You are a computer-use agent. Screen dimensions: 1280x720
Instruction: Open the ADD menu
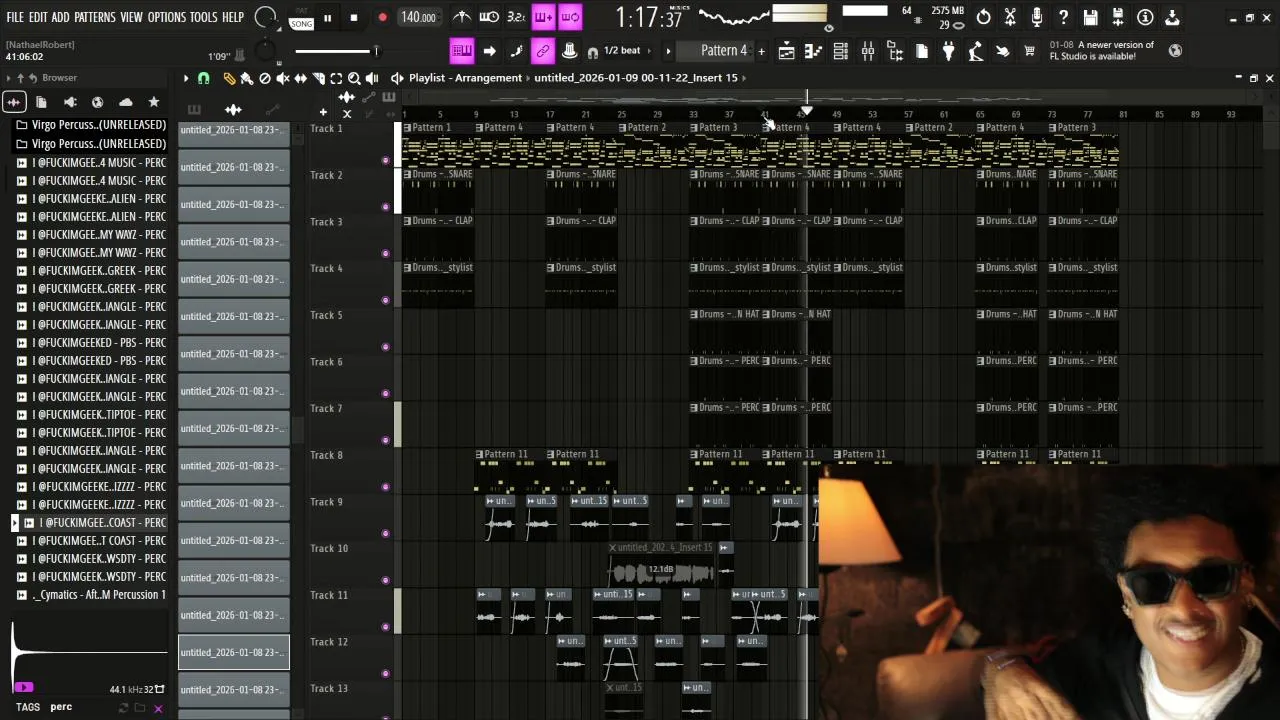click(61, 17)
